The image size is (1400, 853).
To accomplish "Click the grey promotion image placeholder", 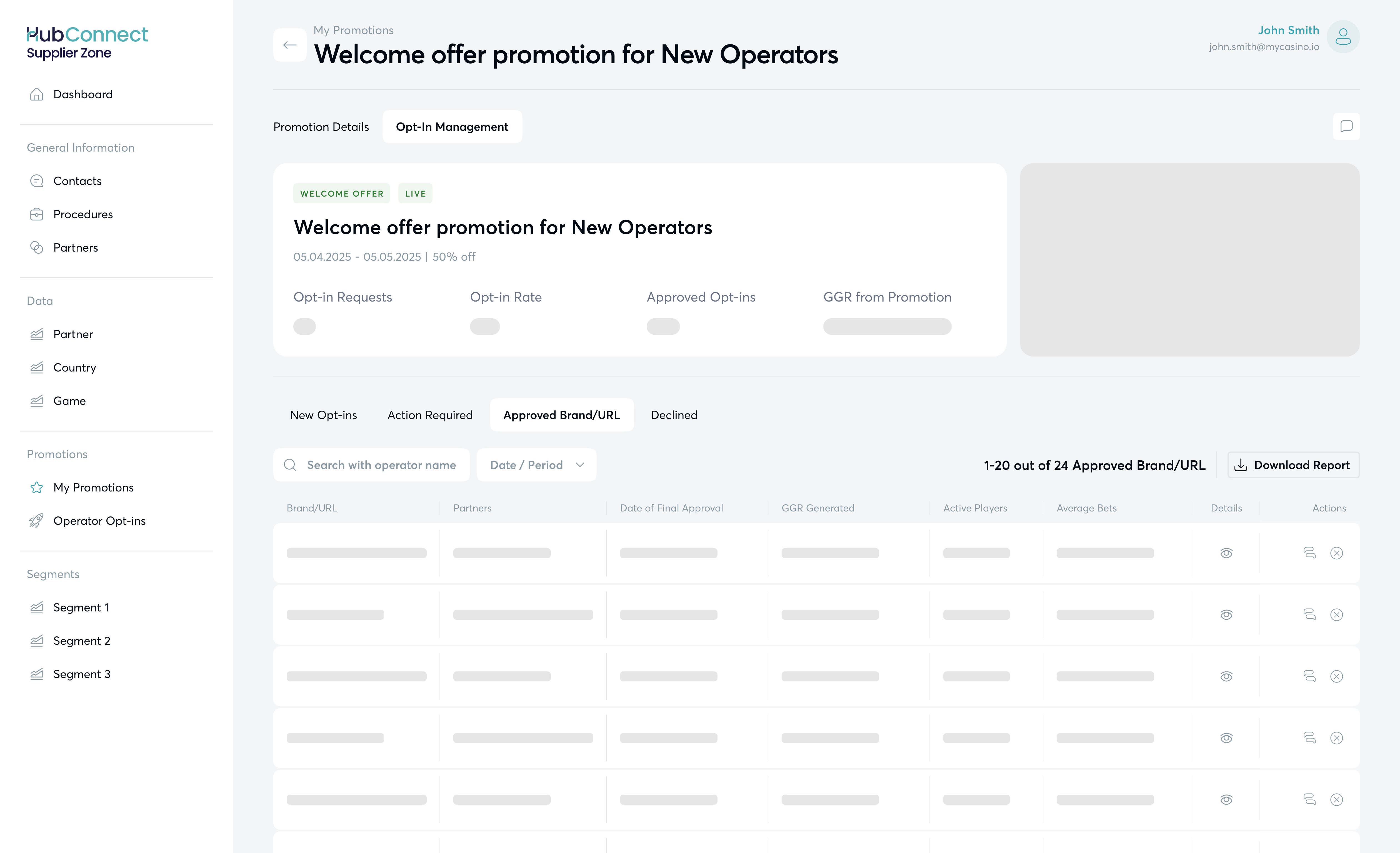I will (1189, 260).
